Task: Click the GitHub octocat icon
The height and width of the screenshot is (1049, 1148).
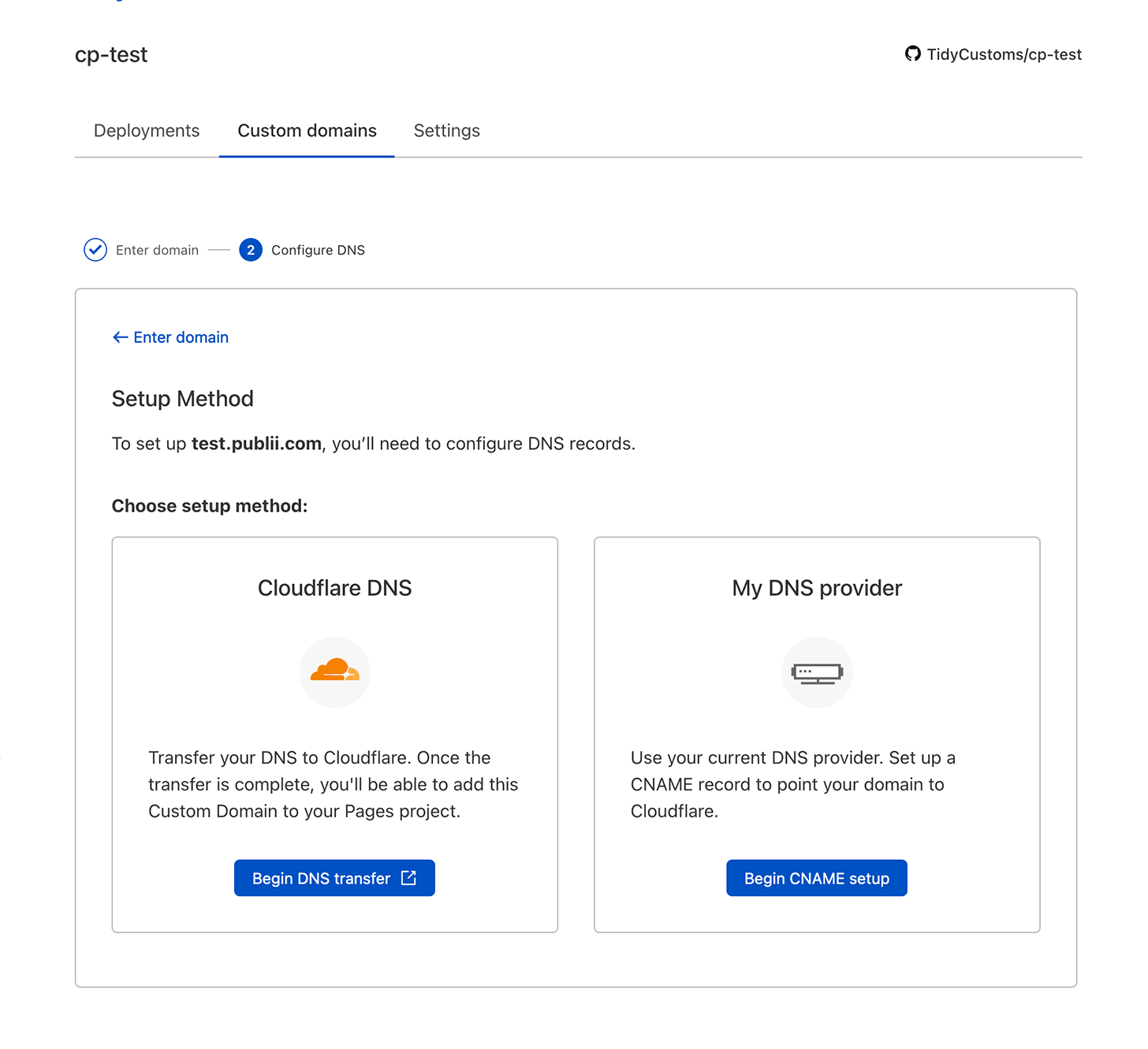Action: click(912, 54)
